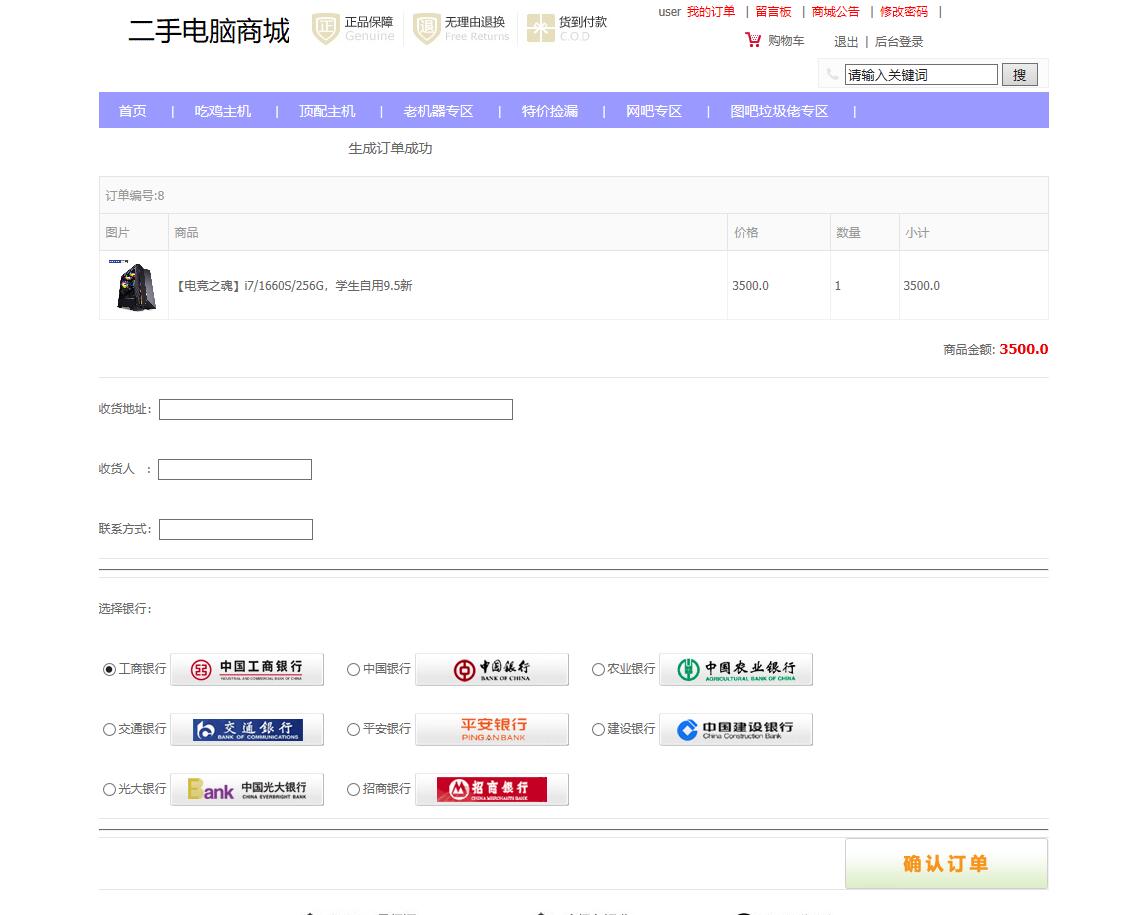Image resolution: width=1141 pixels, height=915 pixels.
Task: Open the 吃鸡主机 navigation section
Action: (x=221, y=111)
